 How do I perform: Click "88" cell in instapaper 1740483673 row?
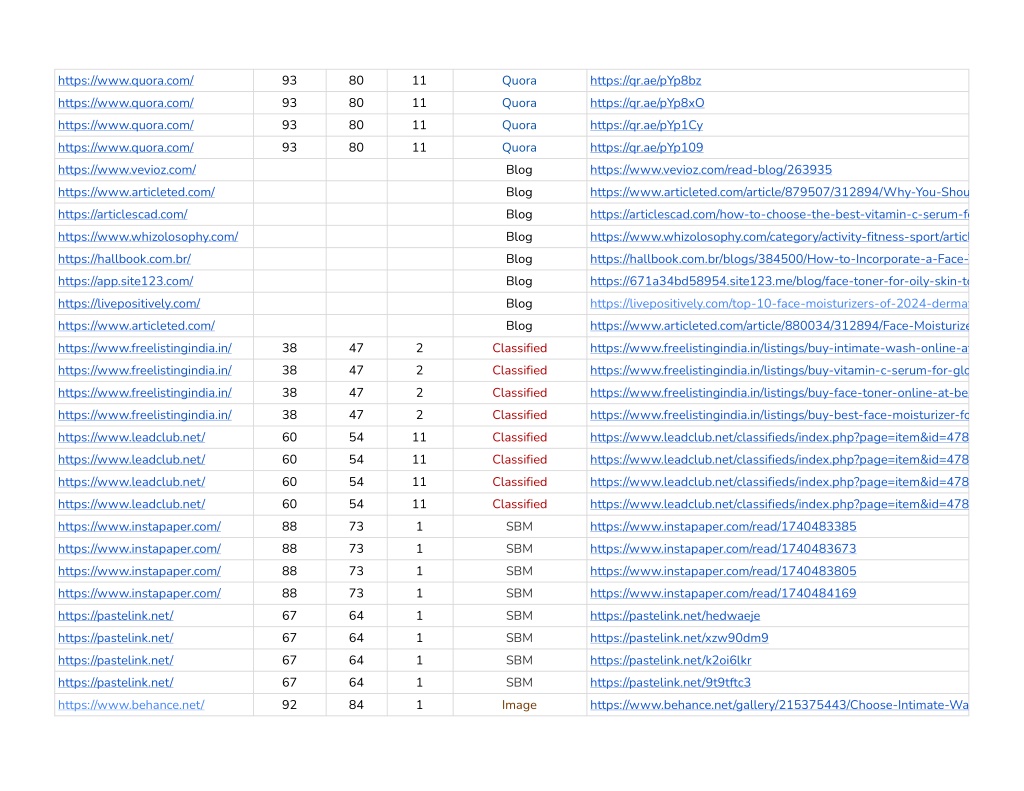point(289,548)
